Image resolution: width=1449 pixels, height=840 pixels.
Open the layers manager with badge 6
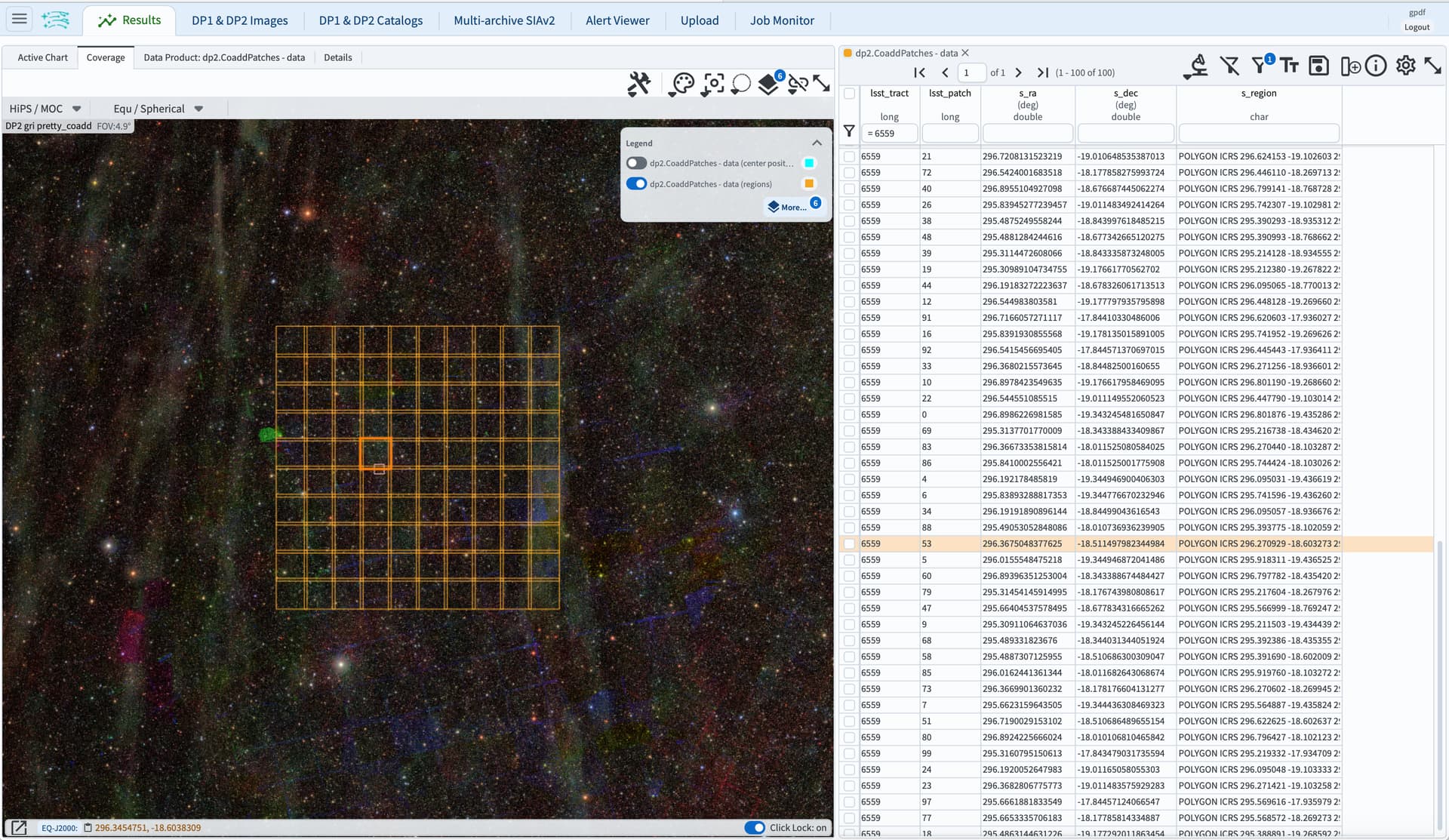pyautogui.click(x=770, y=82)
